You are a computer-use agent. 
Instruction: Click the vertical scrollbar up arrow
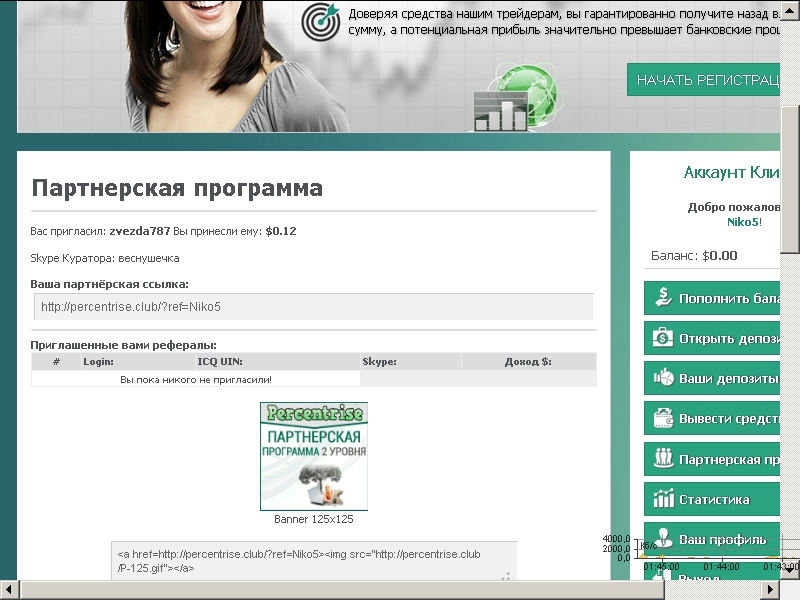(x=790, y=9)
